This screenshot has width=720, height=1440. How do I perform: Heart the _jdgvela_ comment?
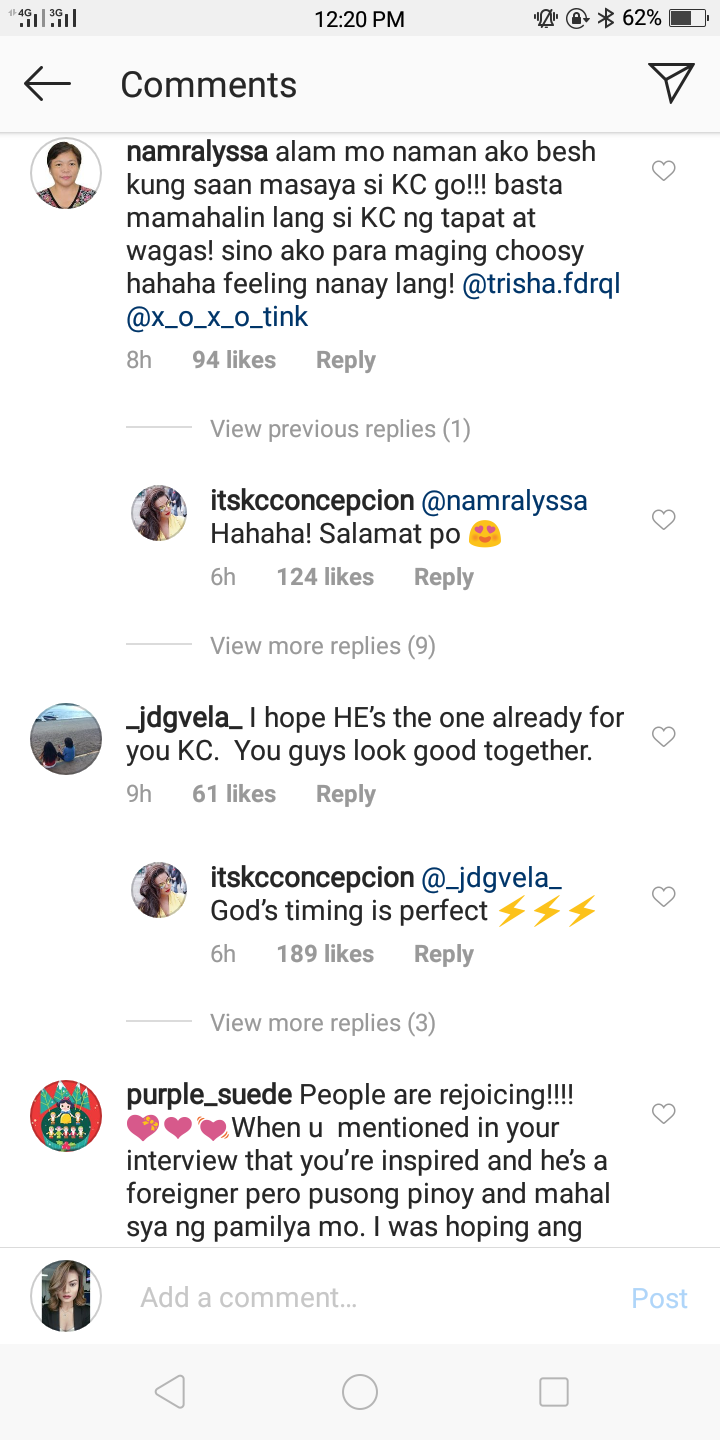(x=663, y=737)
